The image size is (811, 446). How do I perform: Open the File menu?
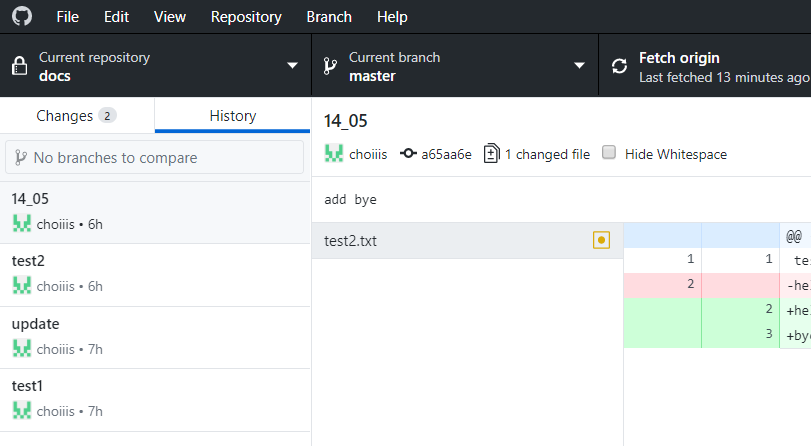[x=68, y=17]
